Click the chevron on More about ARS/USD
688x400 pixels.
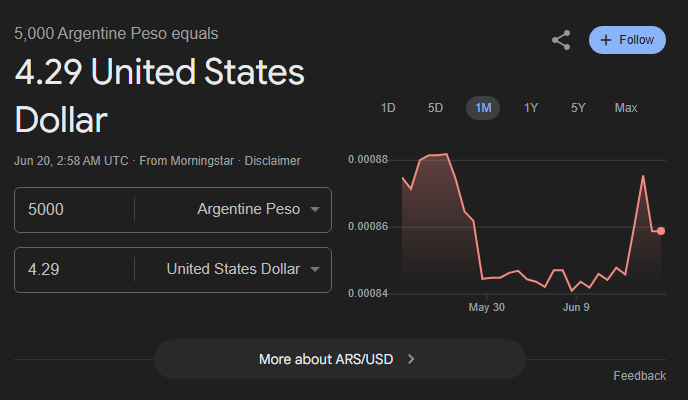point(412,359)
